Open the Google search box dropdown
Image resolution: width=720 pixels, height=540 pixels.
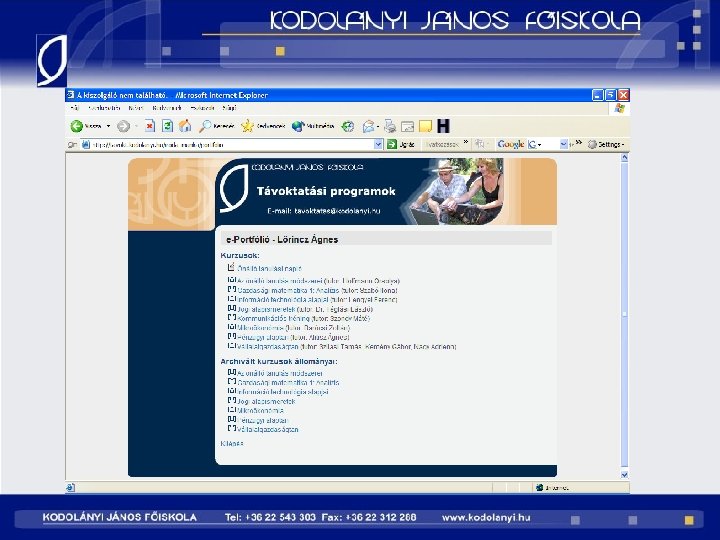[563, 144]
